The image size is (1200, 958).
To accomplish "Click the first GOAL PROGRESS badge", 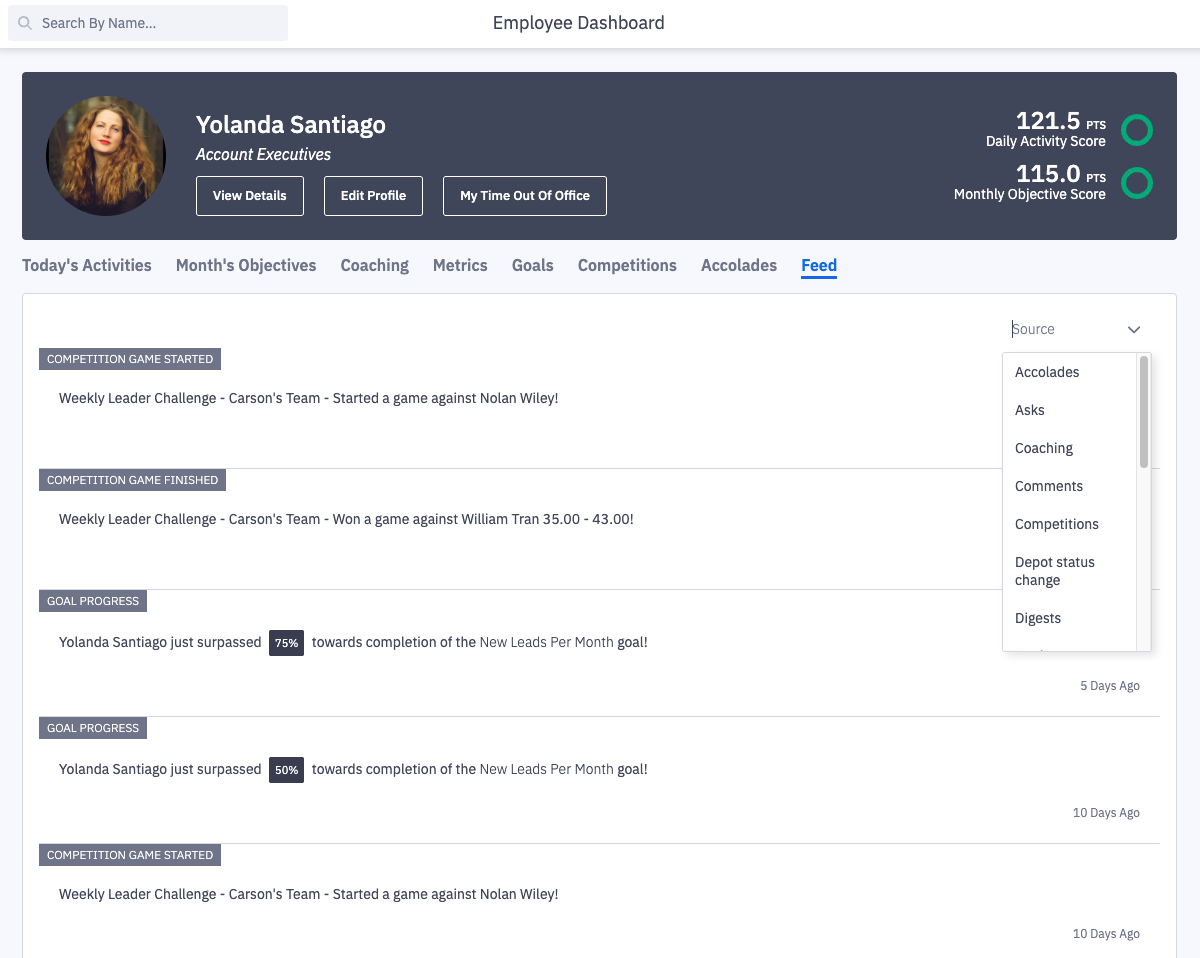I will point(92,600).
